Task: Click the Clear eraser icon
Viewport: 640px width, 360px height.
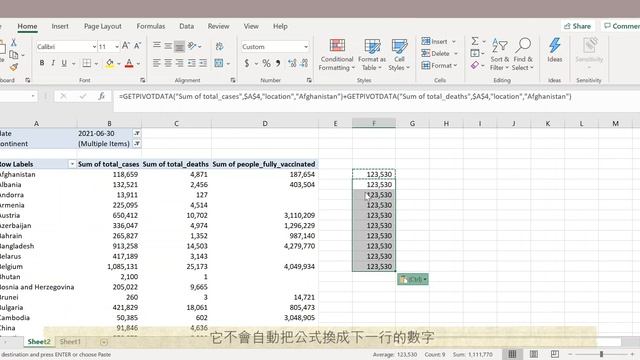Action: coord(475,65)
